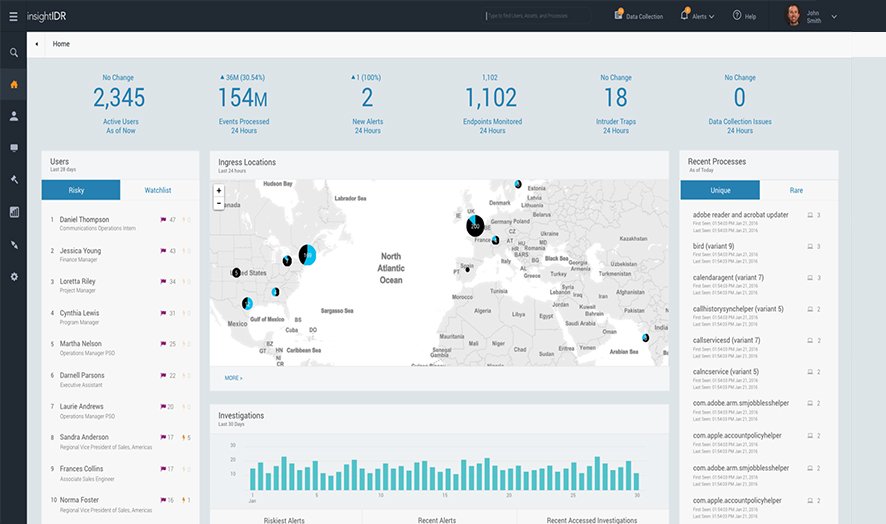Open the monitor assets icon in sidebar

[13, 148]
